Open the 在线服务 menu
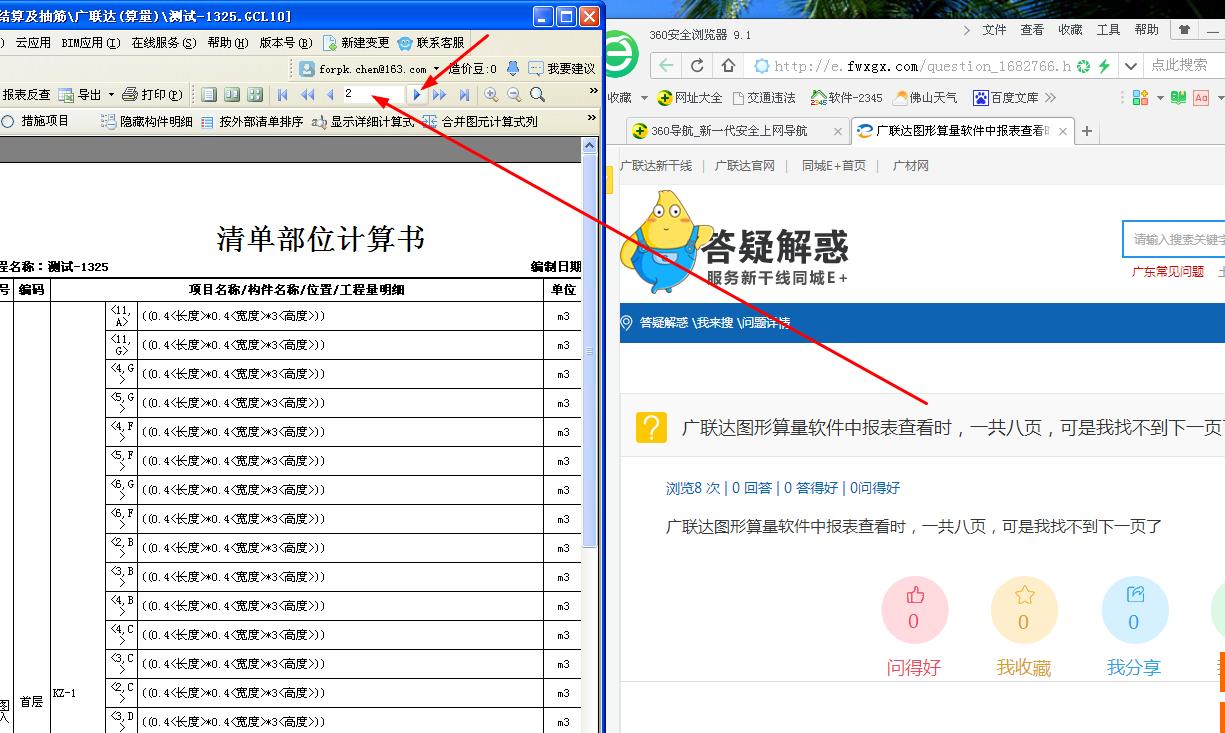The height and width of the screenshot is (733, 1225). (163, 43)
